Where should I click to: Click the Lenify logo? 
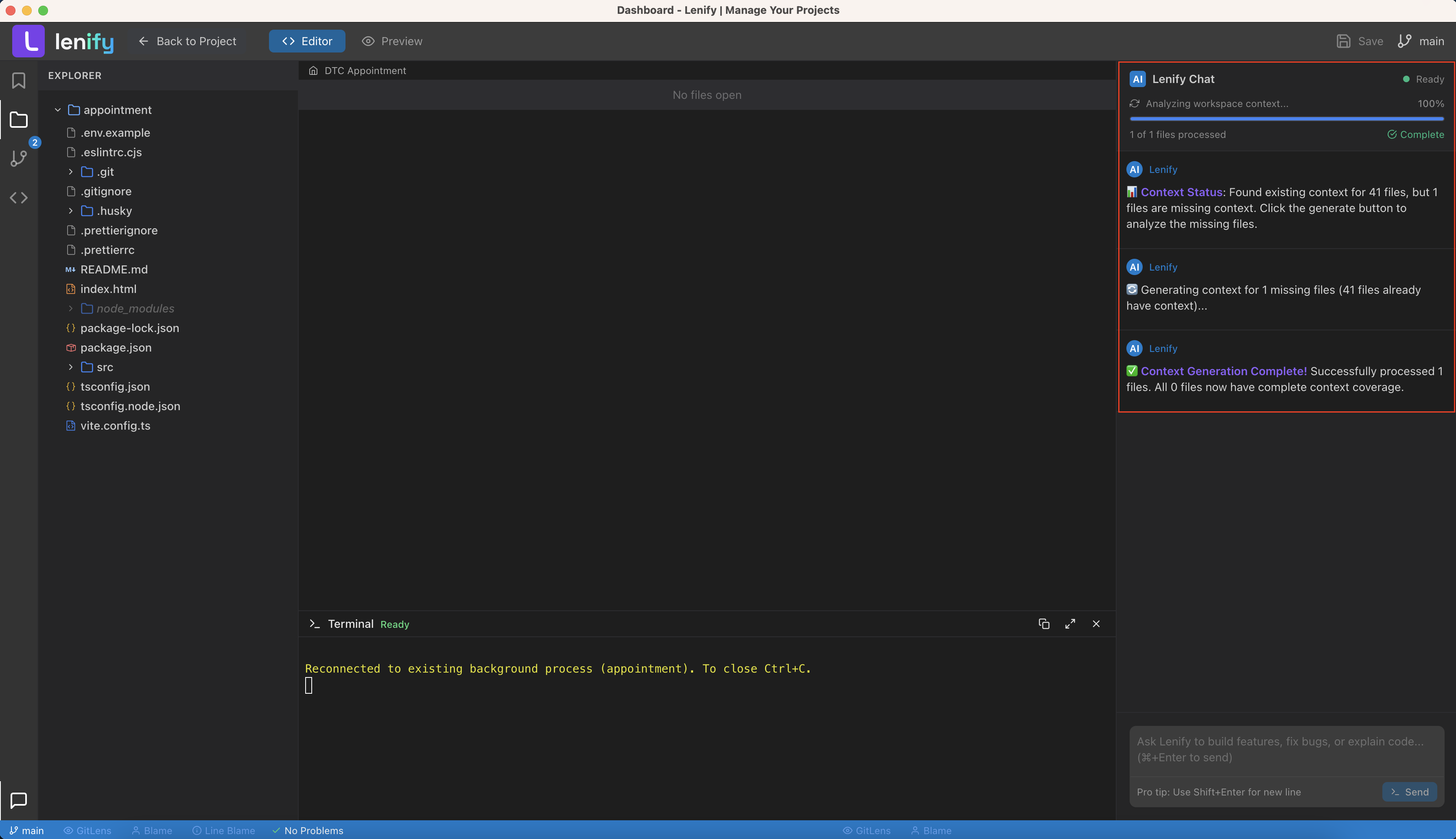pyautogui.click(x=63, y=41)
